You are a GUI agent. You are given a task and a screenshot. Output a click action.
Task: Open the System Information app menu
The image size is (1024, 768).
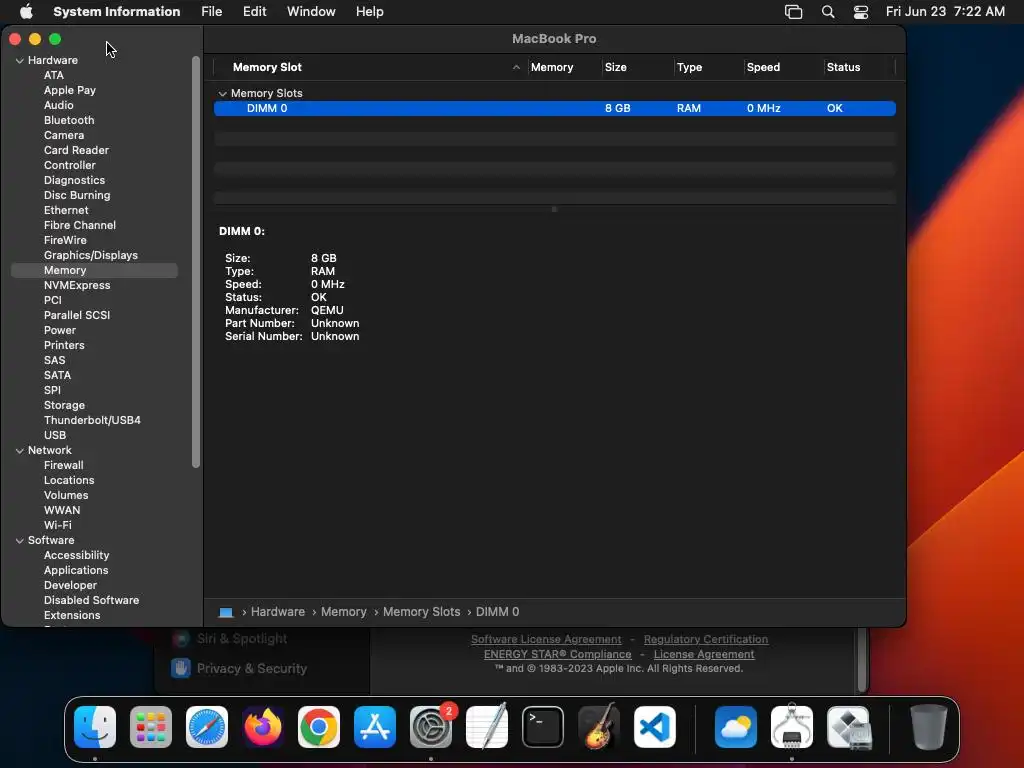coord(117,12)
